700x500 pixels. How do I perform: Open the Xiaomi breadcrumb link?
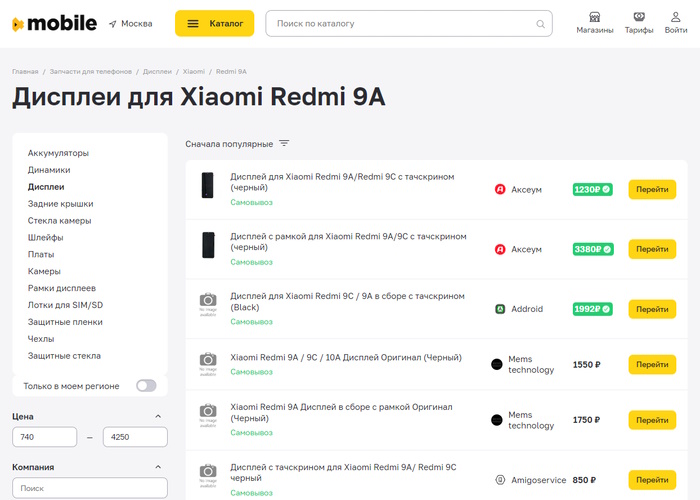194,71
